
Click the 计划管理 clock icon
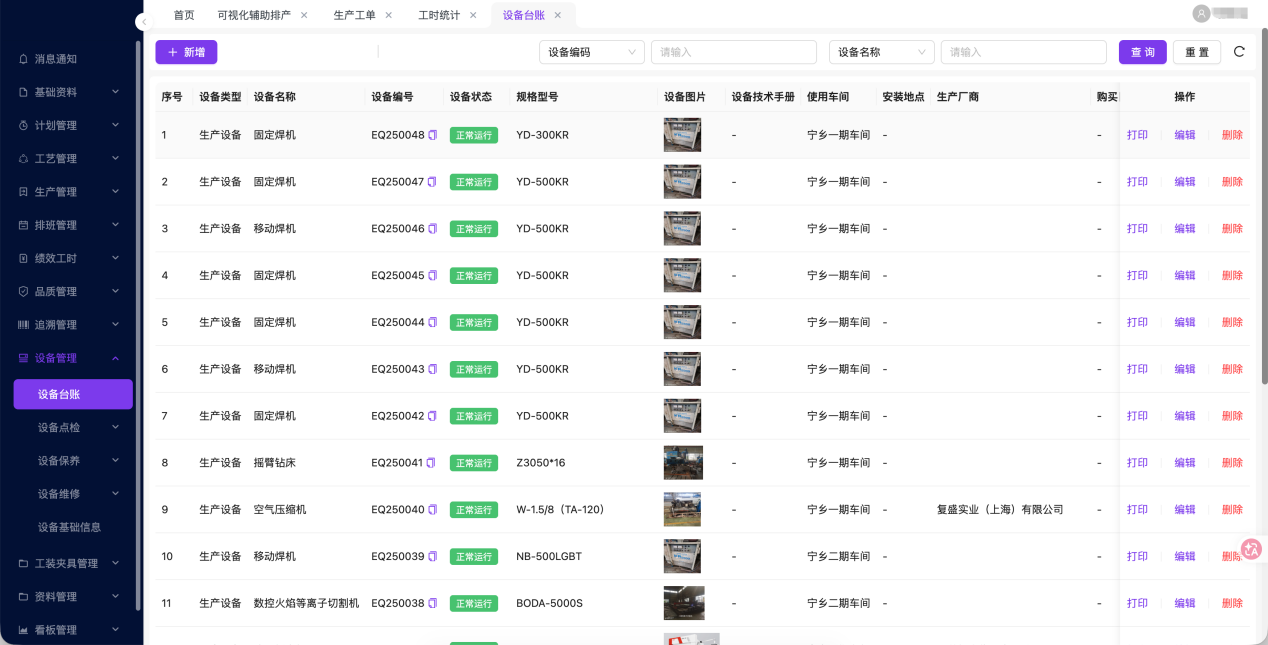(x=23, y=125)
